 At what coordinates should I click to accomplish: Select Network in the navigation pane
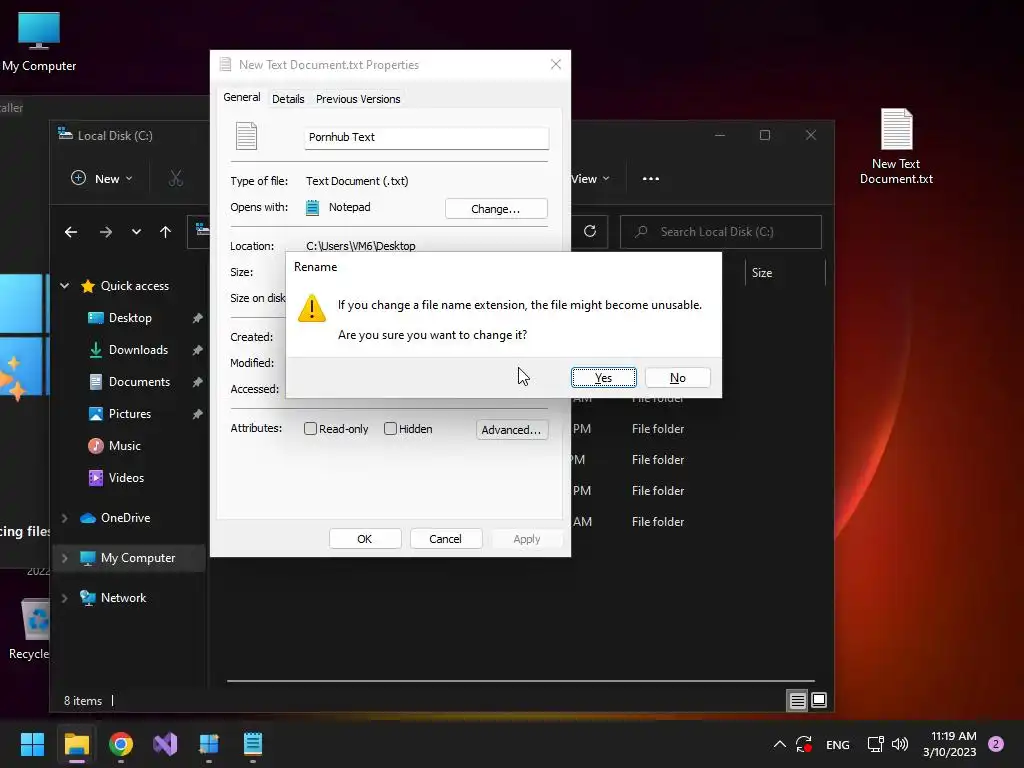coord(123,598)
